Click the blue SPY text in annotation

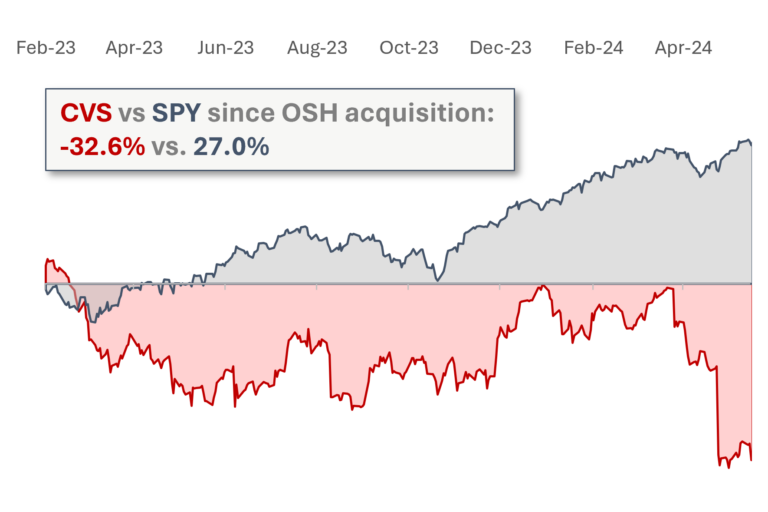[x=176, y=113]
